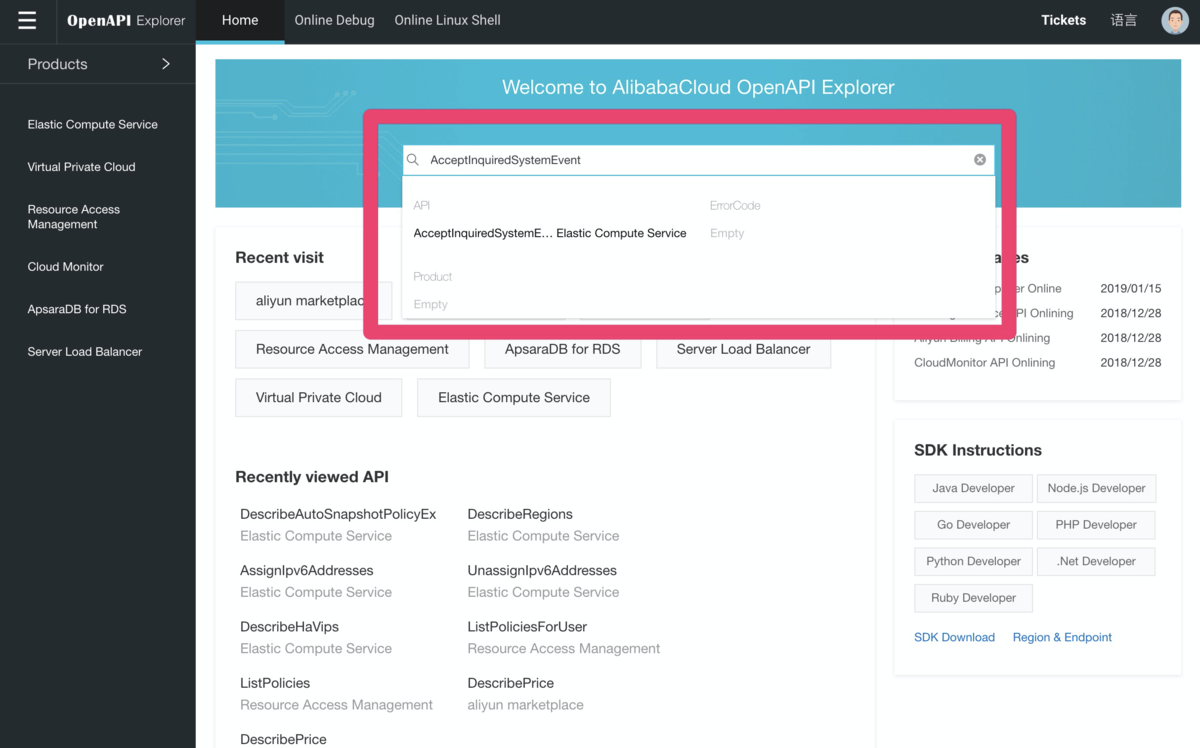This screenshot has height=748, width=1200.
Task: Click the search magnifier icon
Action: [x=413, y=160]
